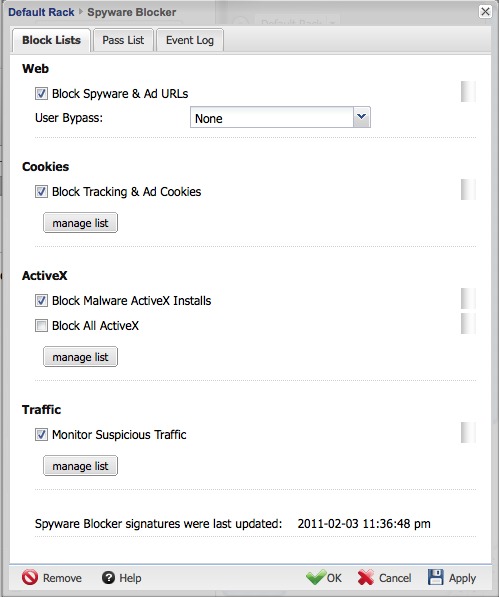Click the Apply floppy disk icon
Screen dimensions: 499x597
(436, 577)
